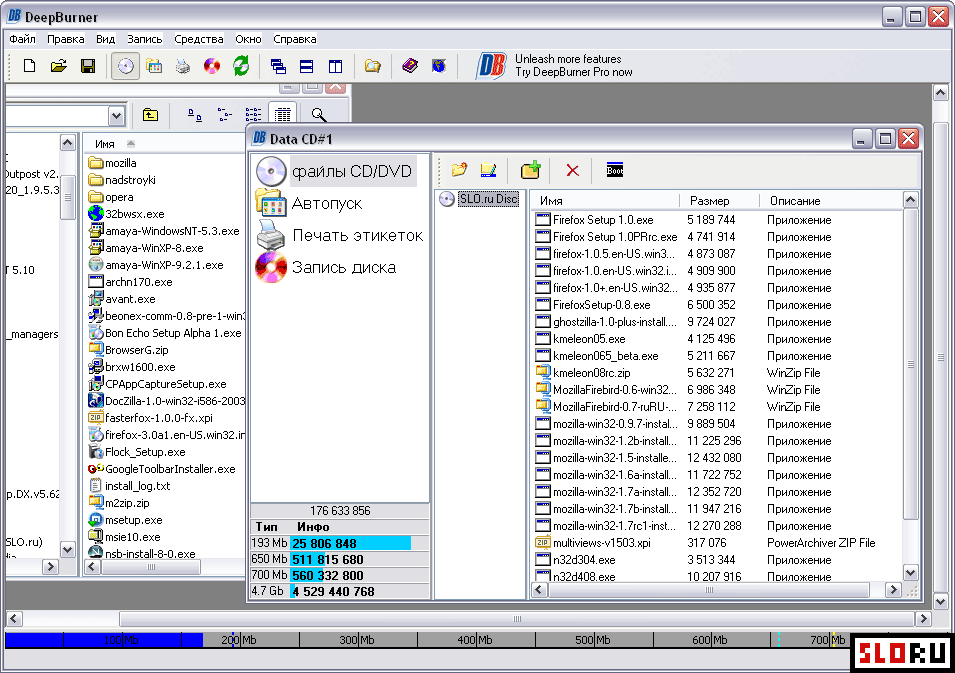Screen dimensions: 955x673
Task: Tile windows horizontally from the toolbar
Action: [306, 66]
